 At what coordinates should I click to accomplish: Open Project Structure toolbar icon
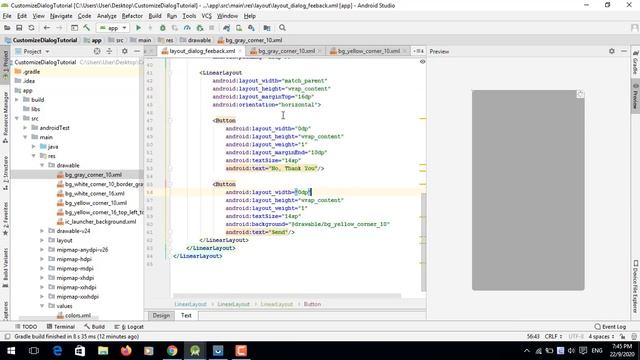[267, 28]
